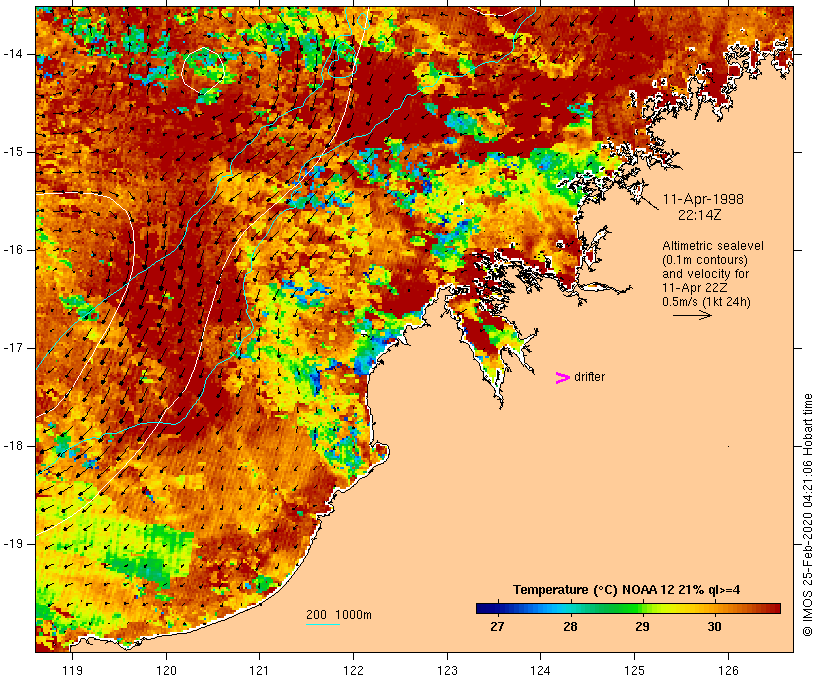Image resolution: width=820 pixels, height=680 pixels.
Task: Click the latitude axis label '-19'
Action: (13, 544)
